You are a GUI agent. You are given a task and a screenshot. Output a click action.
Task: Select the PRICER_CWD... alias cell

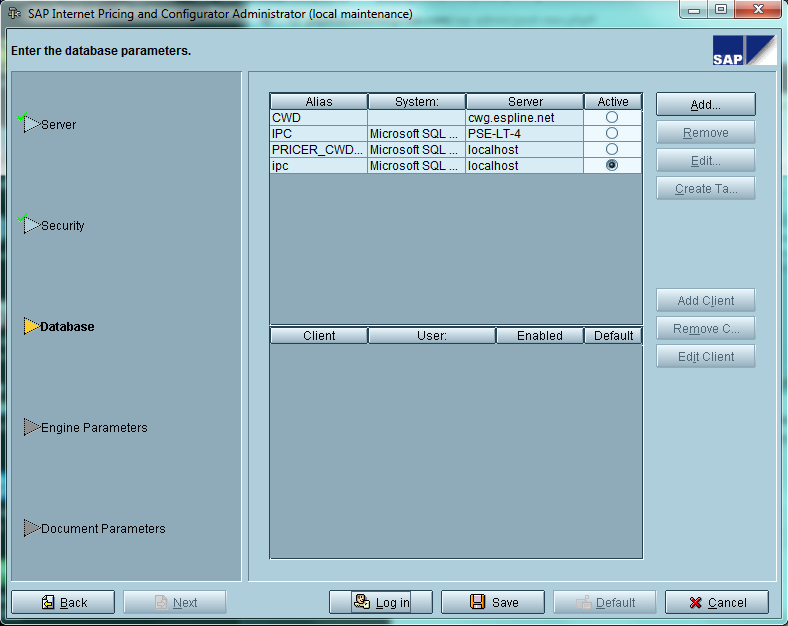click(319, 150)
